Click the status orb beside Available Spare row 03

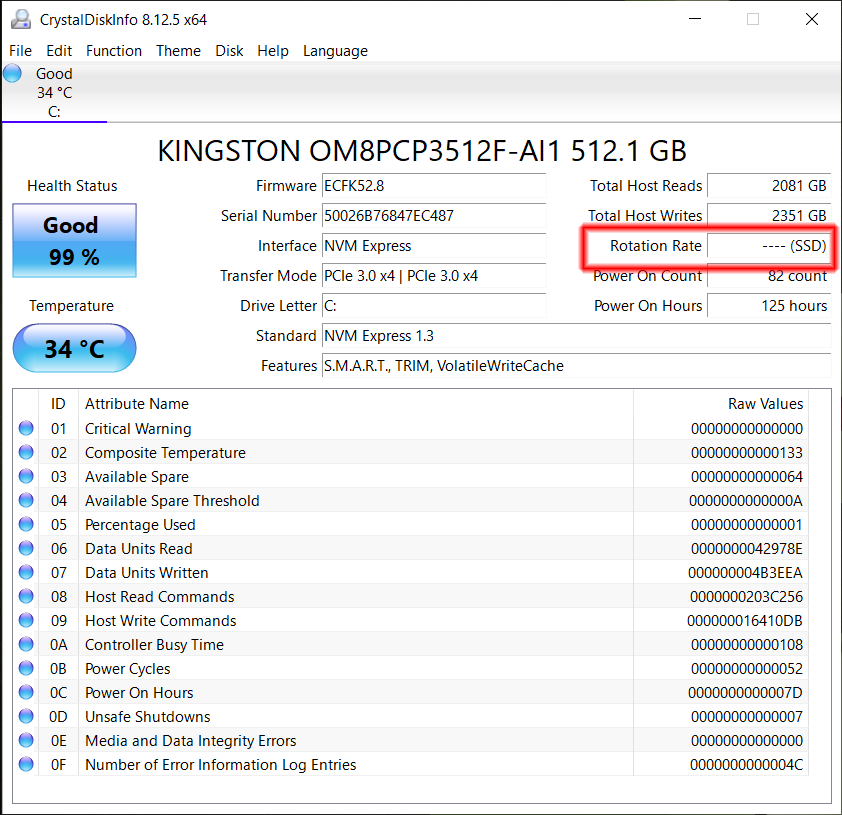(x=26, y=476)
